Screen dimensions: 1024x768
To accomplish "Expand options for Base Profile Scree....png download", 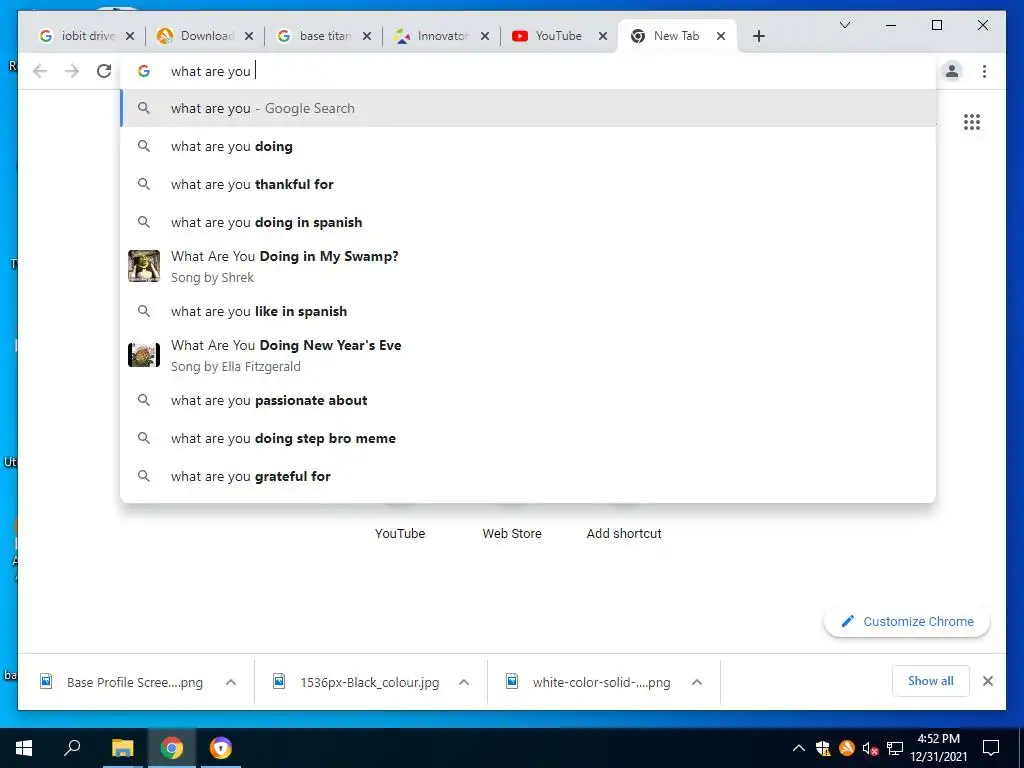I will [231, 682].
